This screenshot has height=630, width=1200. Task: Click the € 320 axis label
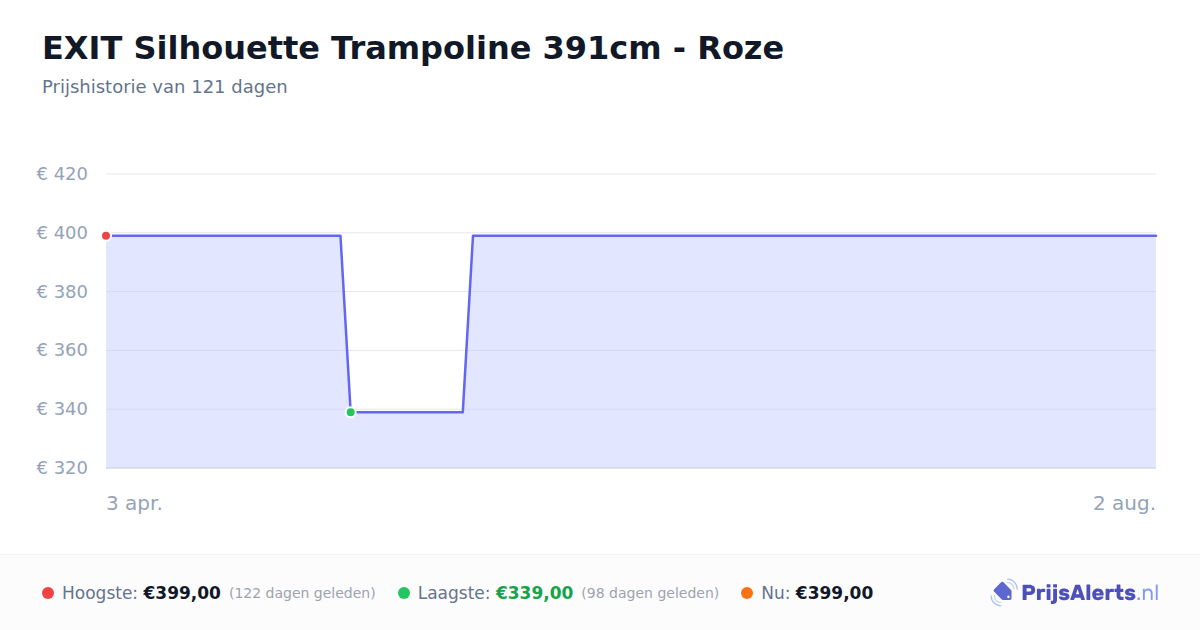click(62, 468)
